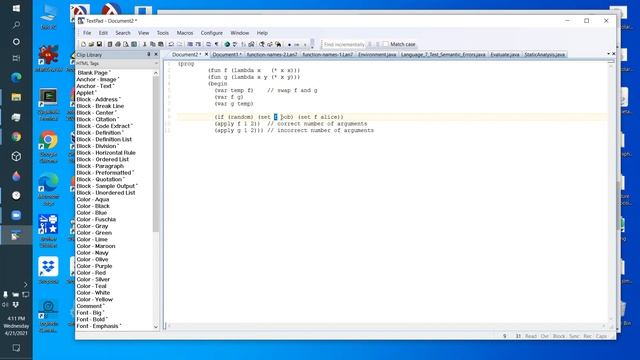Image resolution: width=640 pixels, height=360 pixels.
Task: Click the Open file toolbar icon
Action: click(91, 44)
